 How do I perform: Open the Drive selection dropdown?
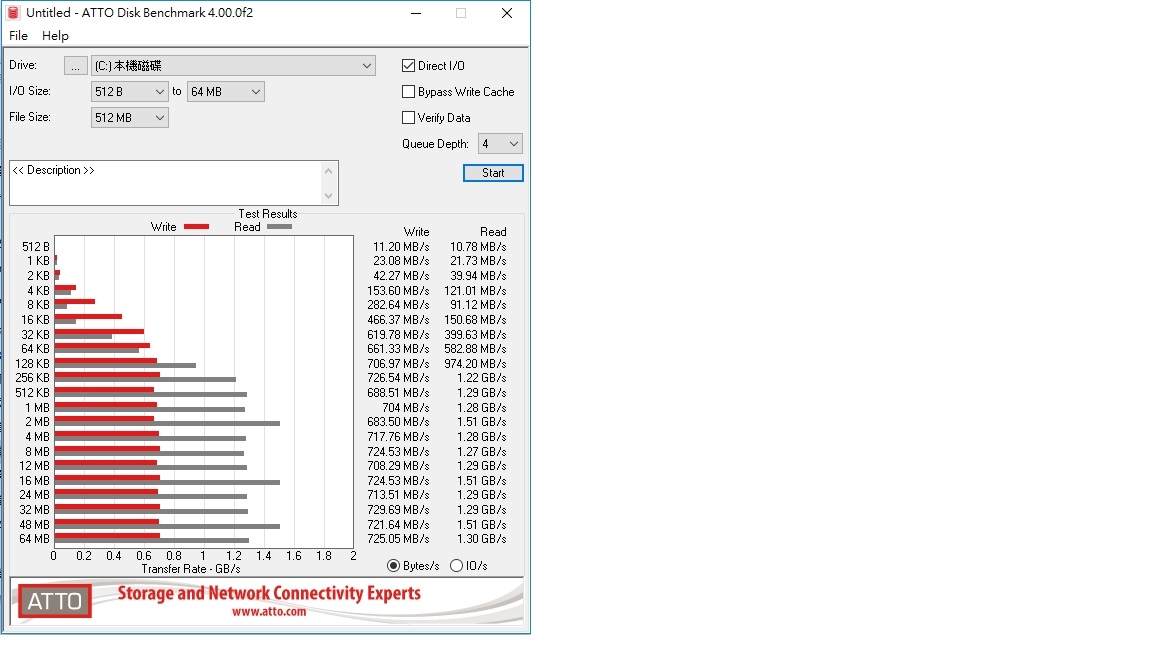(233, 66)
